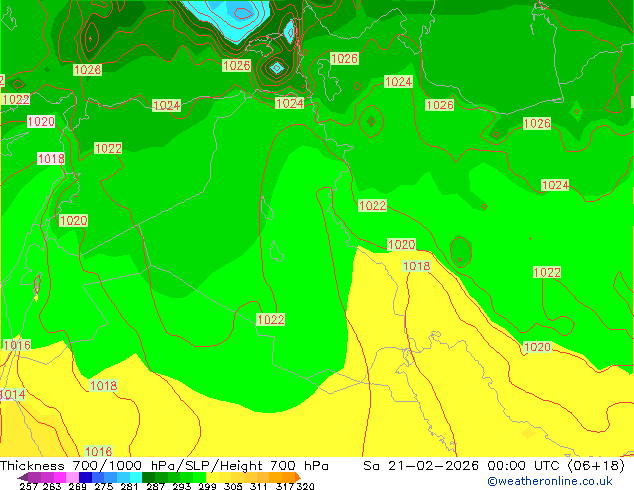
Task: Click the legend value 257
Action: click(29, 486)
